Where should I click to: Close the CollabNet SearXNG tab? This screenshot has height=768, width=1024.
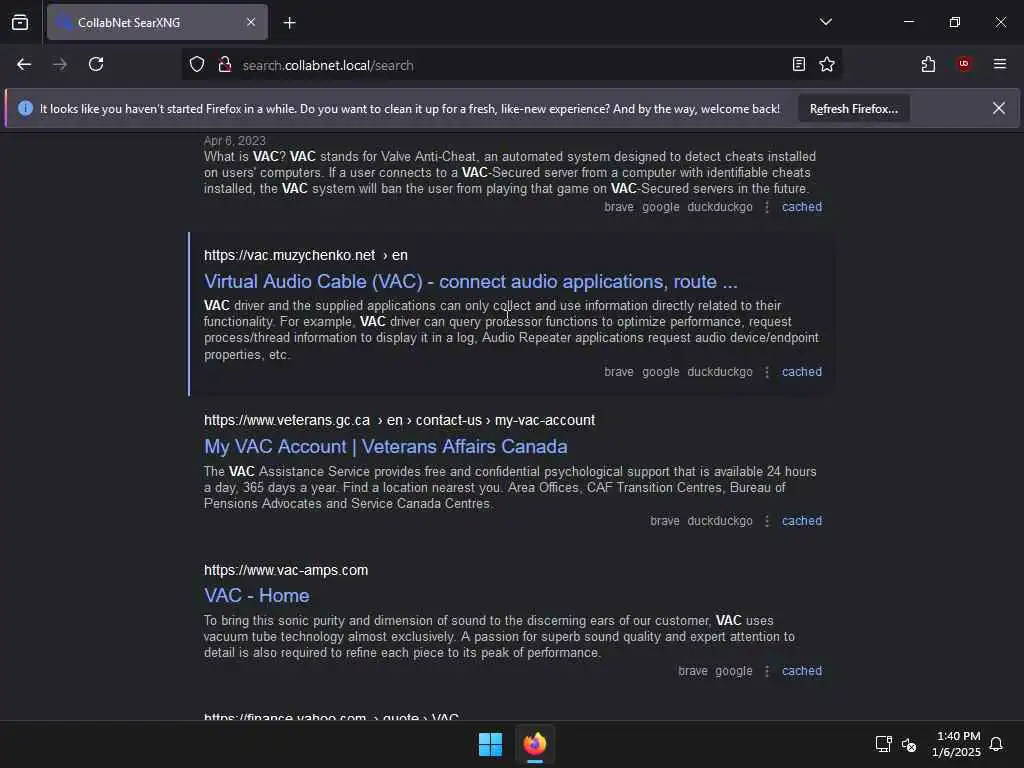pyautogui.click(x=251, y=22)
